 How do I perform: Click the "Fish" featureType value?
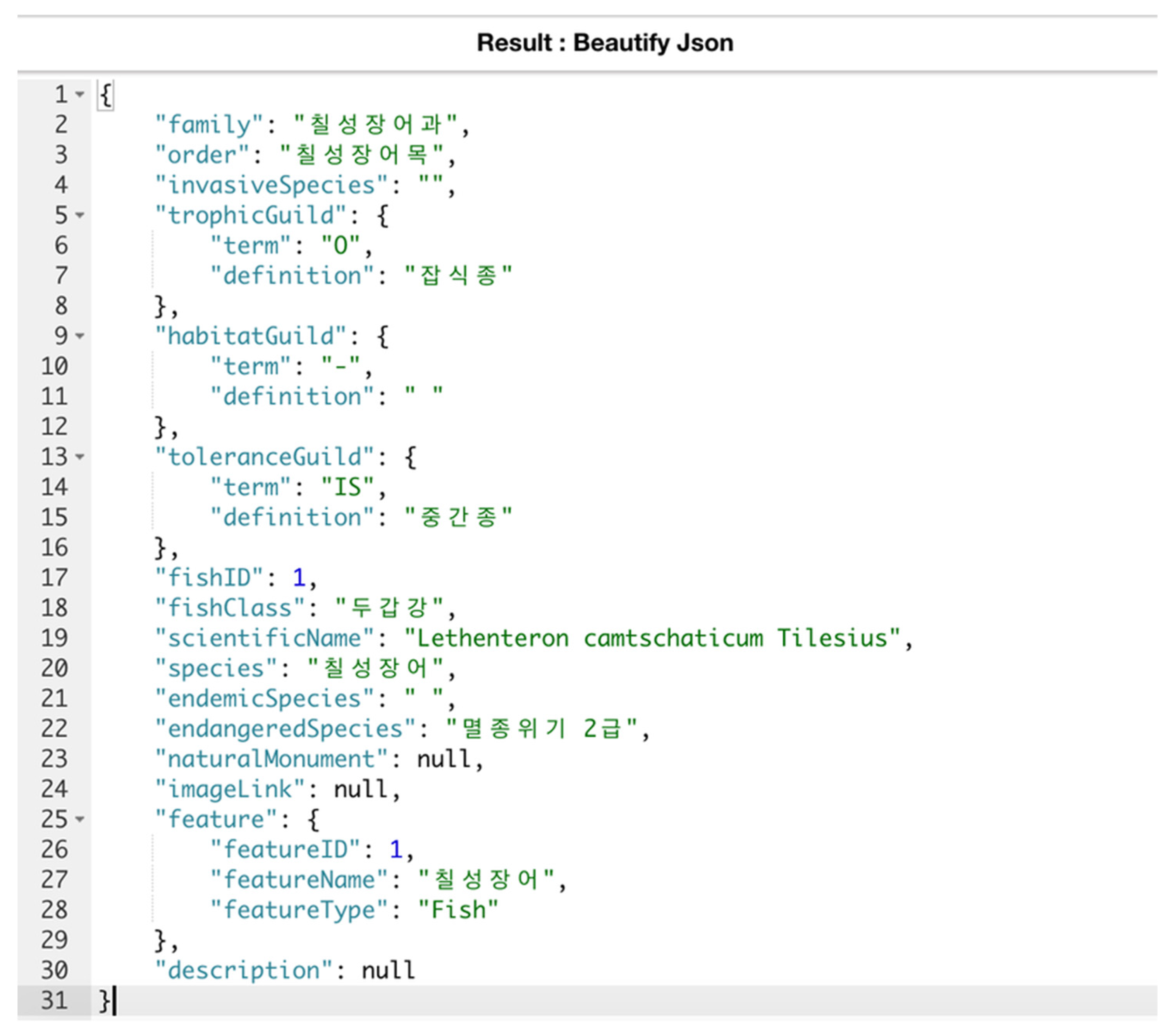coord(458,910)
